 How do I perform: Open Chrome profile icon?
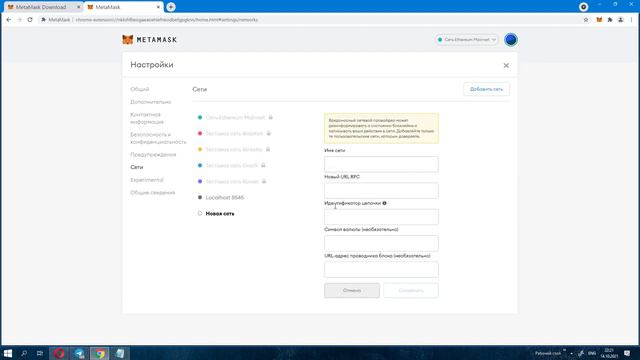[x=620, y=20]
